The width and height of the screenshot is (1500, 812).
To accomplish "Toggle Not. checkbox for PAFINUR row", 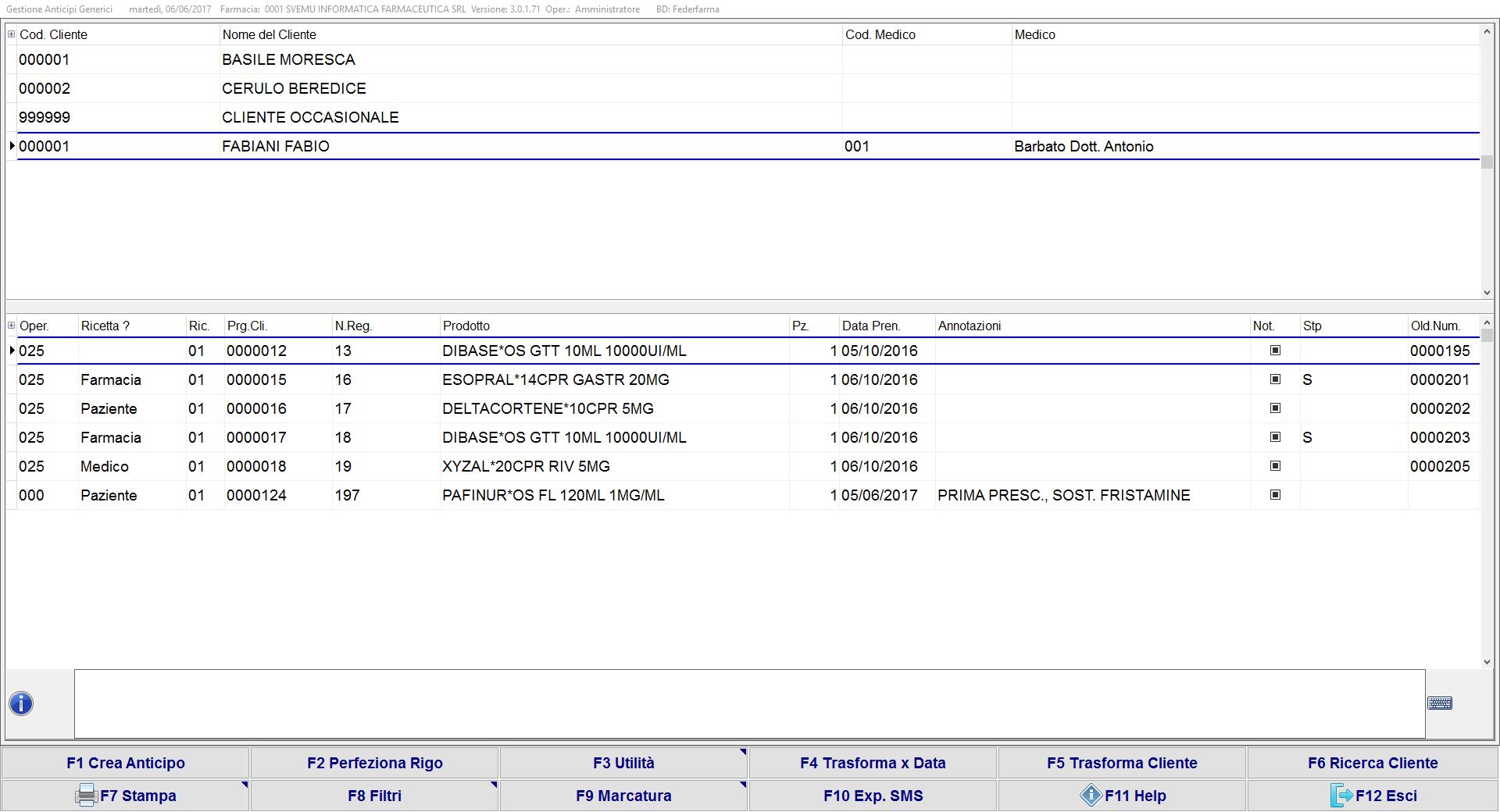I will click(x=1275, y=495).
